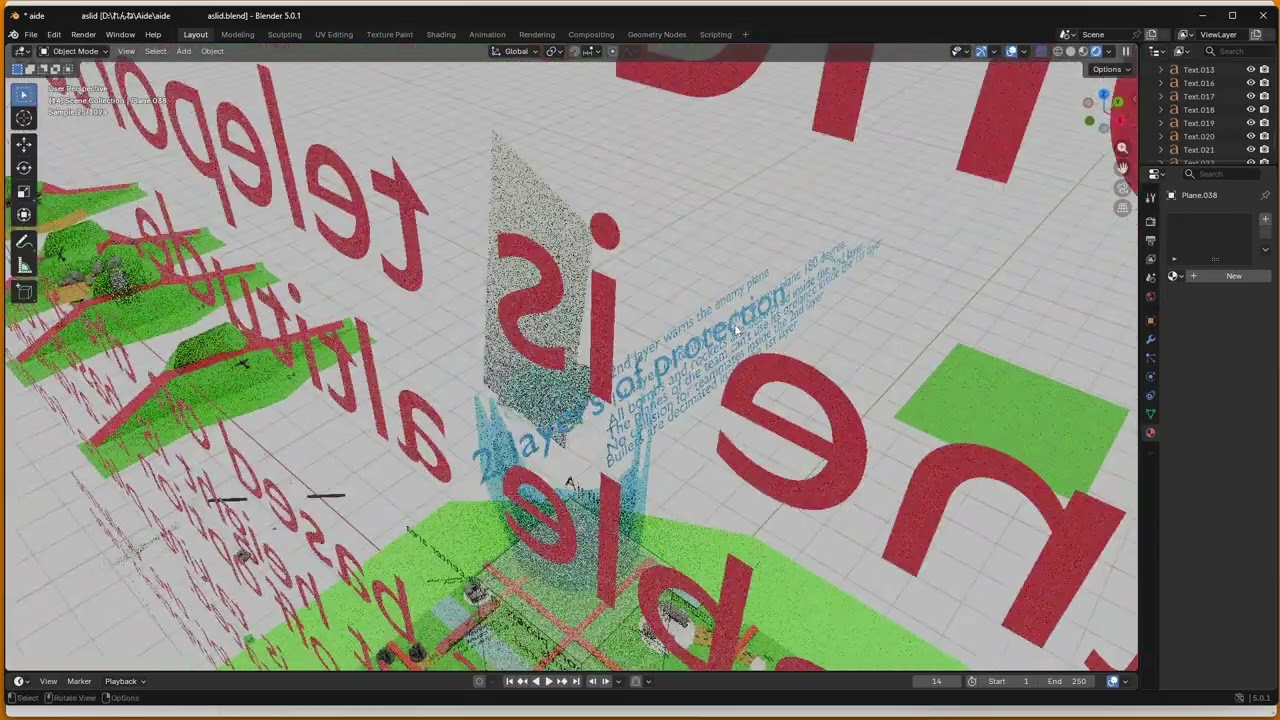Viewport: 1280px width, 720px height.
Task: Toggle camera view gizmo in viewport
Action: (x=1122, y=188)
